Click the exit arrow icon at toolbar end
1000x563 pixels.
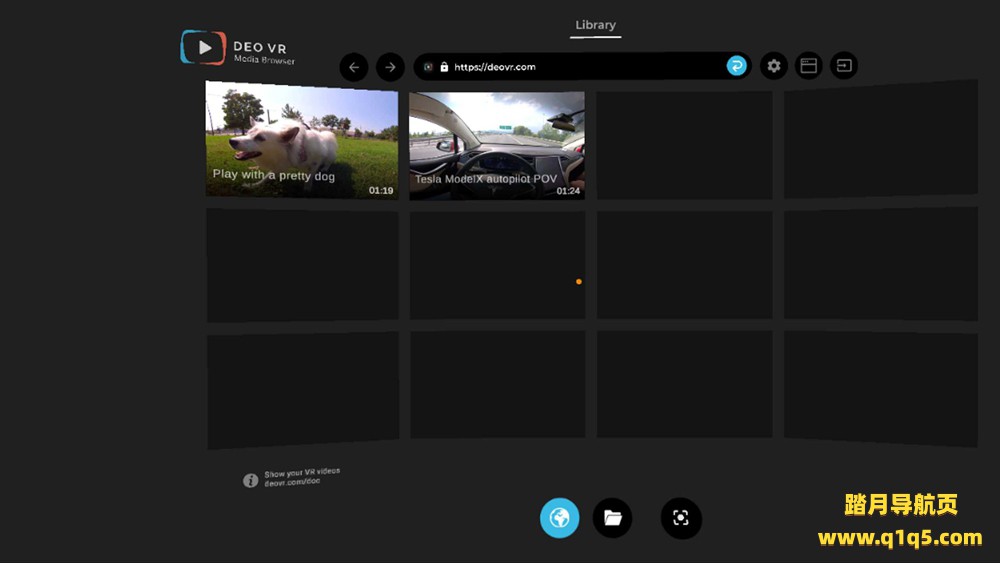tap(844, 66)
